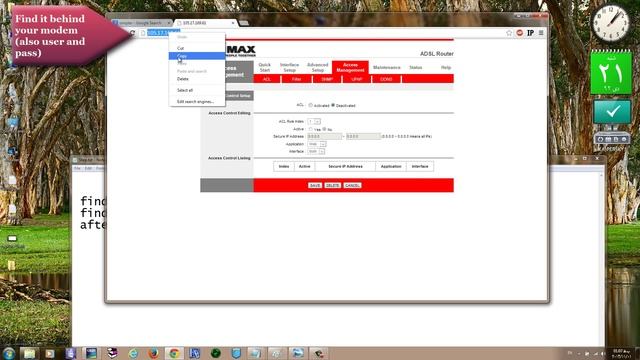The image size is (640, 360).
Task: Open File Explorer from the taskbar
Action: [29, 353]
